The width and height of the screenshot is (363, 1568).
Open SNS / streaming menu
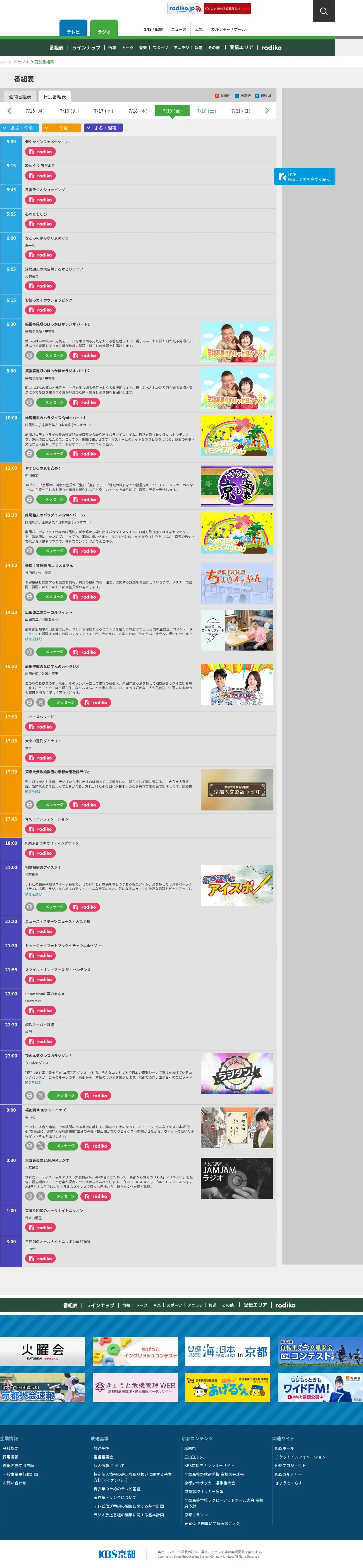pos(153,29)
